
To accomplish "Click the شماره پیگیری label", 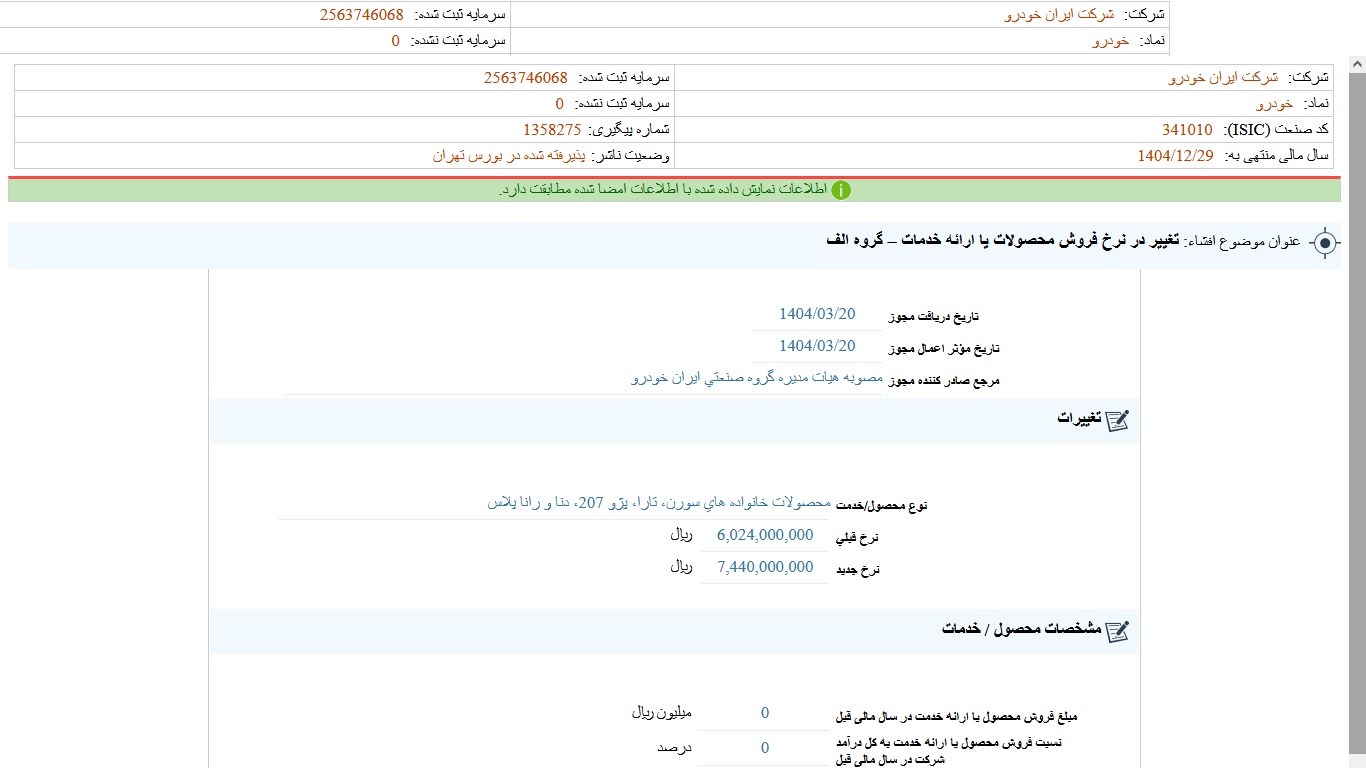I will pos(630,130).
